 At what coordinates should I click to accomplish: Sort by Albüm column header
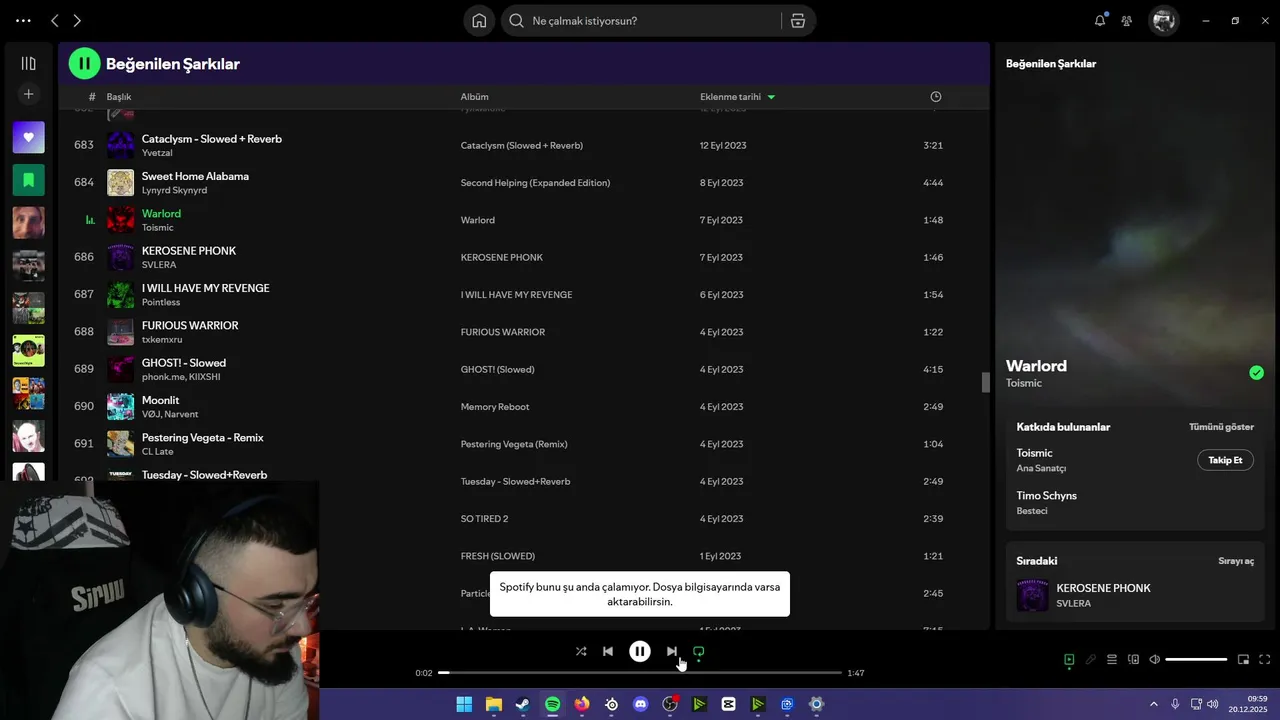click(x=474, y=97)
